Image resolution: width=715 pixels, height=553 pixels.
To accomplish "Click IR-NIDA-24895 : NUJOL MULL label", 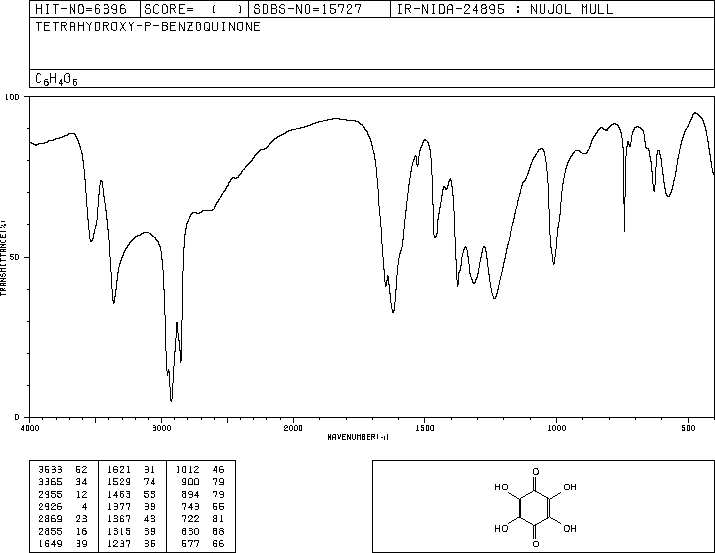I will pos(505,9).
